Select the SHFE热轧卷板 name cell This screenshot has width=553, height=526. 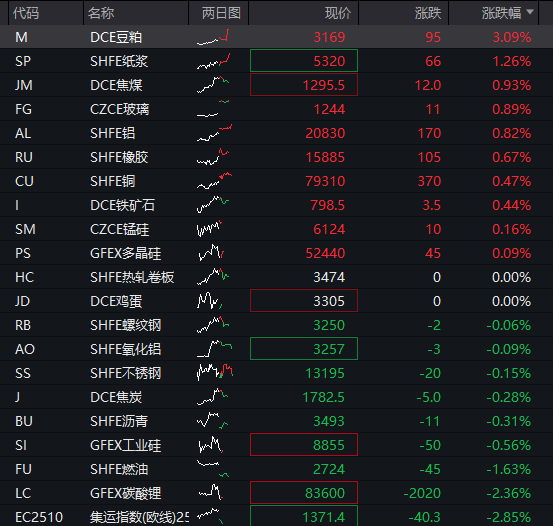click(132, 277)
